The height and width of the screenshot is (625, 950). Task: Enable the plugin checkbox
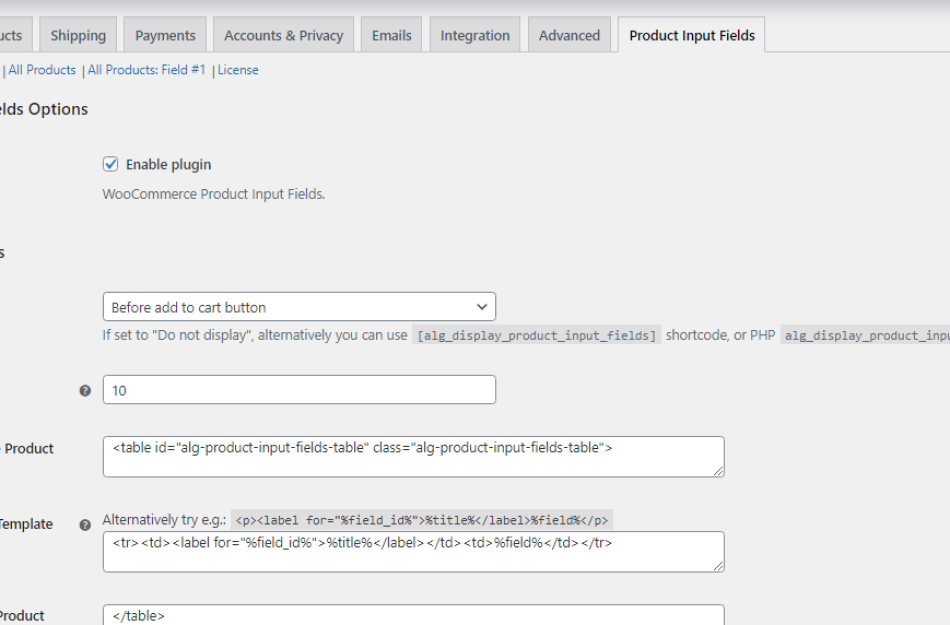point(111,164)
